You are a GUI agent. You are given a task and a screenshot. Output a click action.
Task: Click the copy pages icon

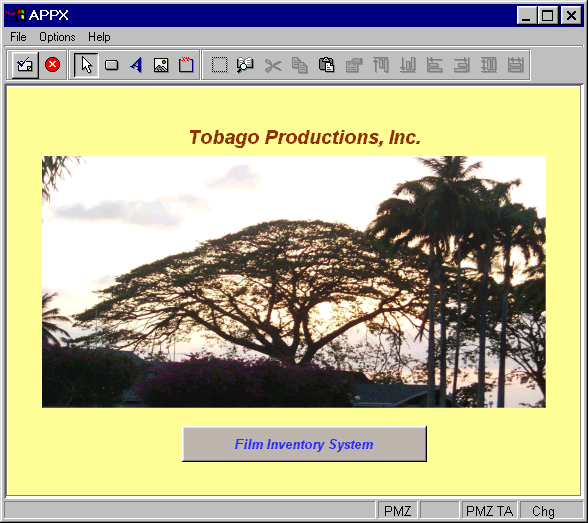tap(300, 65)
